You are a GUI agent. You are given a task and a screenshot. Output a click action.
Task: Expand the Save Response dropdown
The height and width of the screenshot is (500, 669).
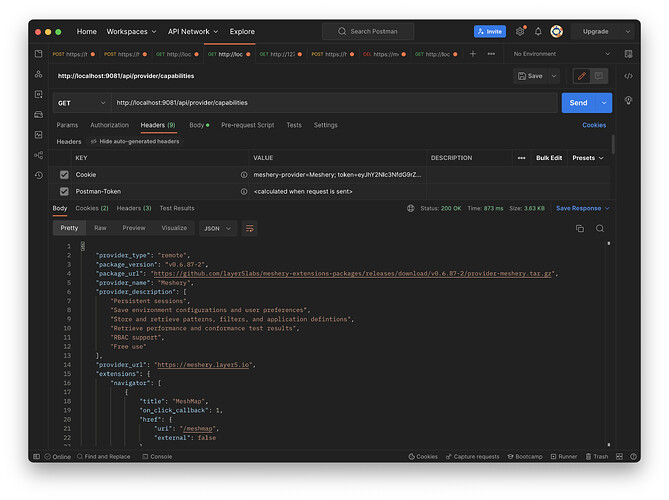(x=607, y=208)
